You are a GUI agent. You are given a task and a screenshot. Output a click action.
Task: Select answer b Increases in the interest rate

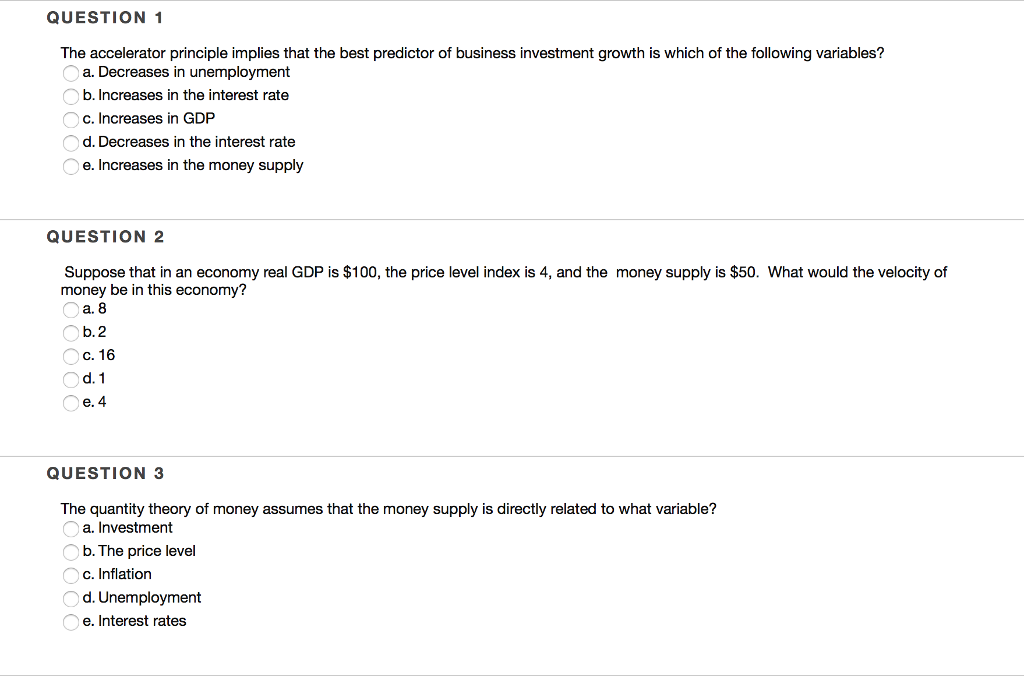point(70,96)
